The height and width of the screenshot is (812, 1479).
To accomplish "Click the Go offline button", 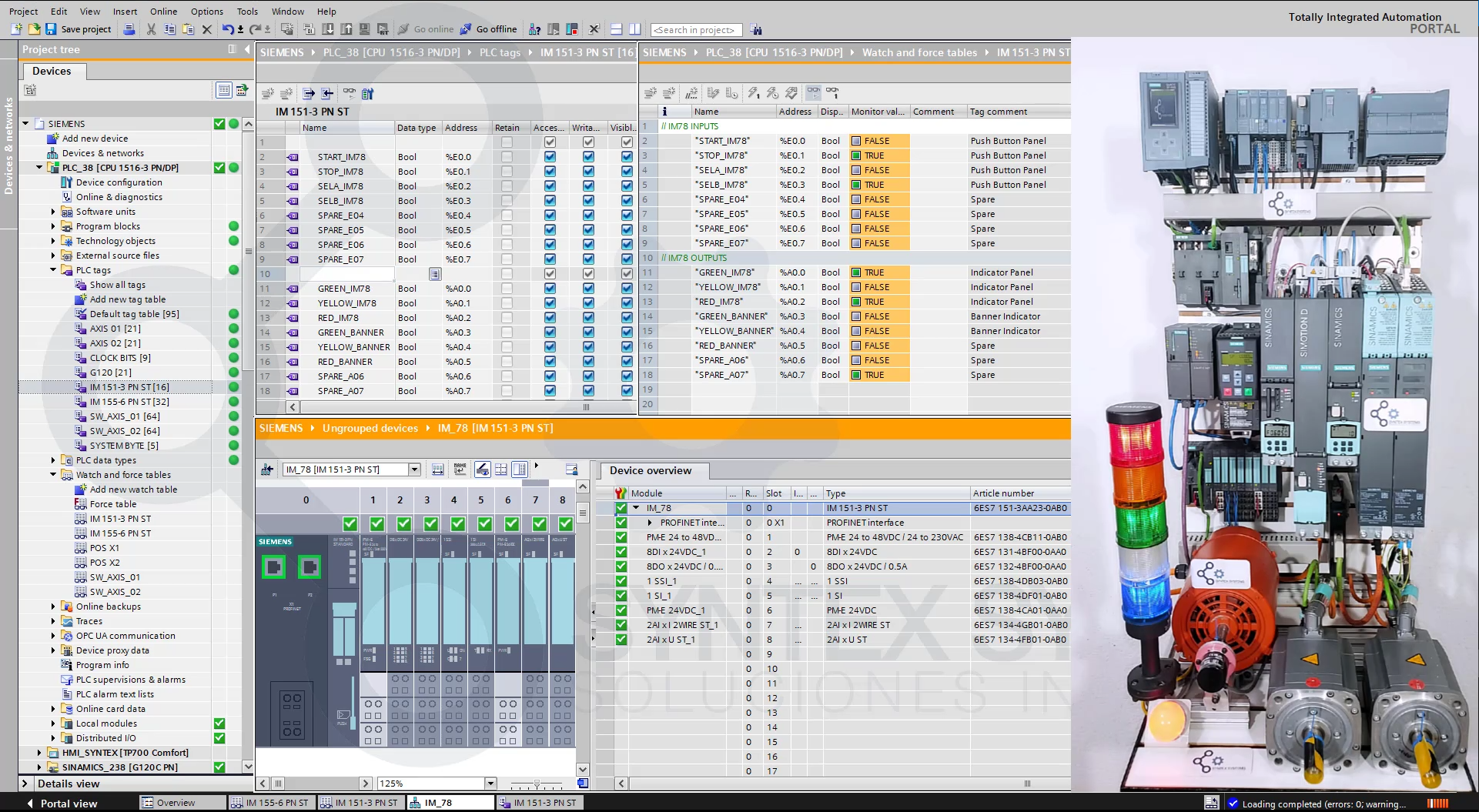I will click(488, 29).
